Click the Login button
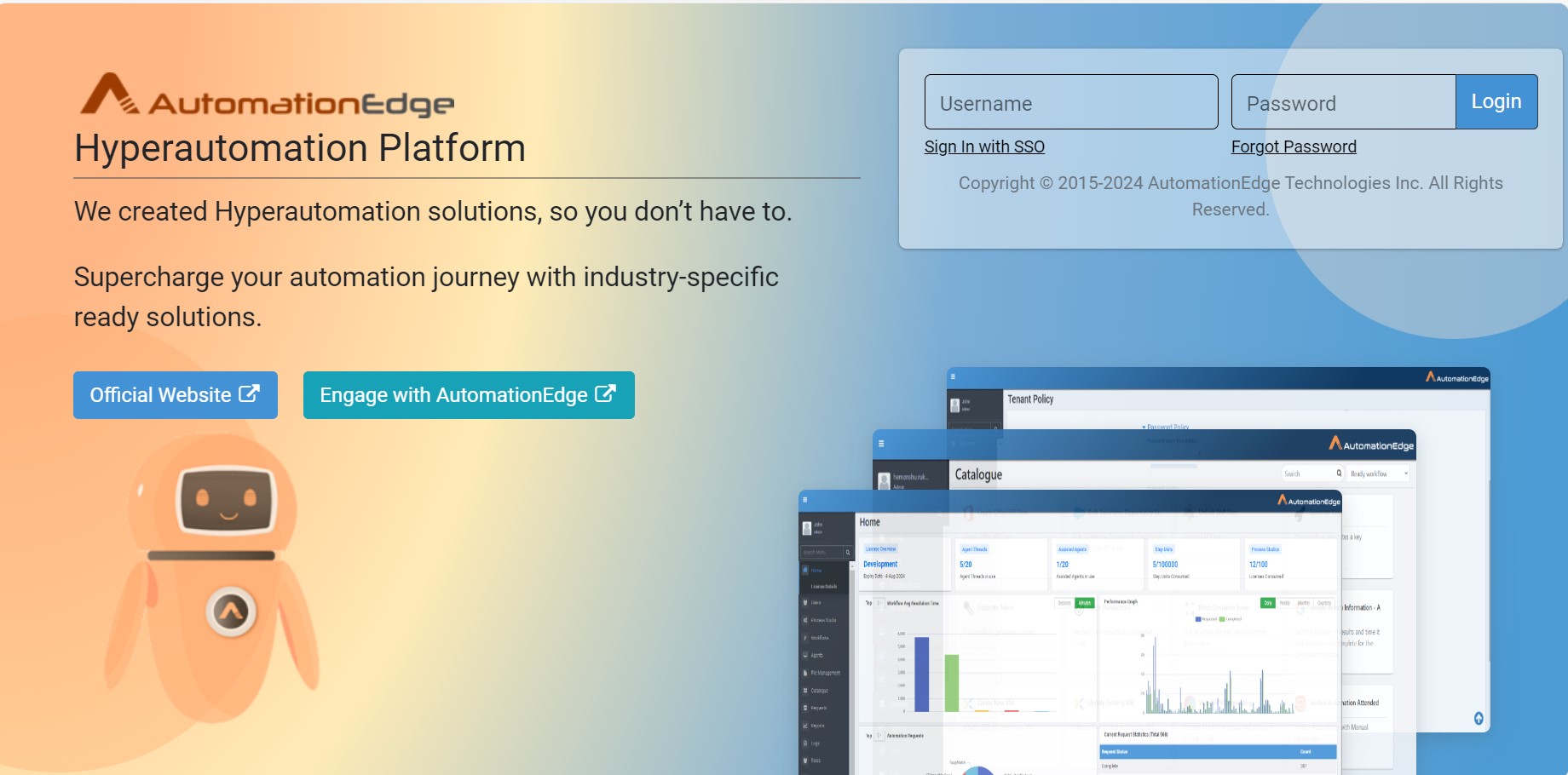This screenshot has height=775, width=1568. pos(1496,101)
